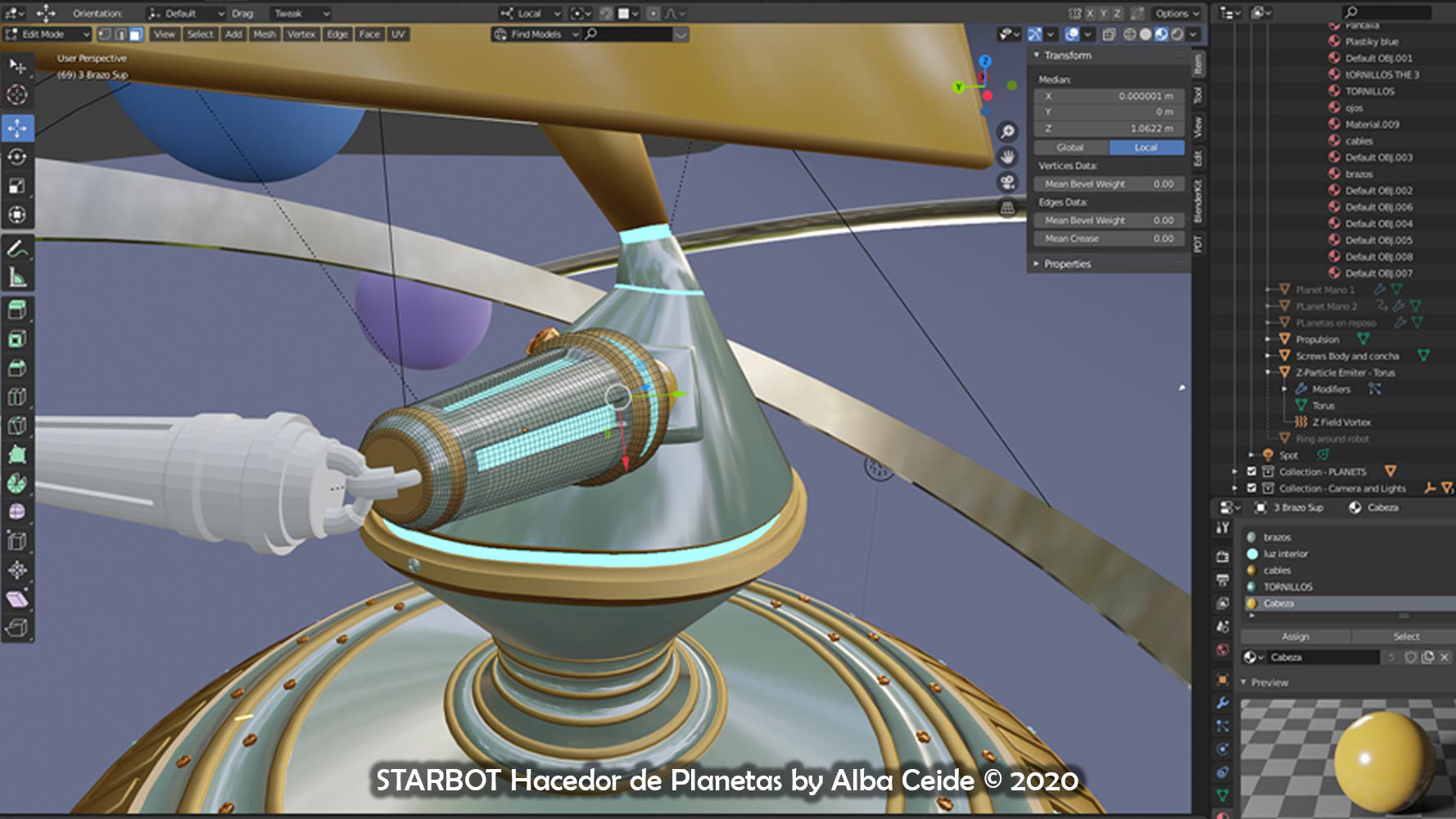
Task: Choose the Bevel tool
Action: click(x=16, y=369)
